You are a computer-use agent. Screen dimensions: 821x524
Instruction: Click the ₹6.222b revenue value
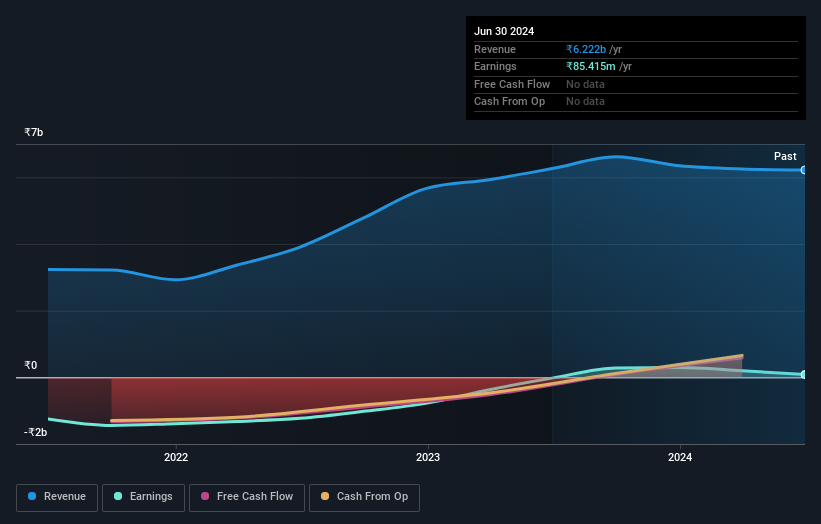coord(586,49)
